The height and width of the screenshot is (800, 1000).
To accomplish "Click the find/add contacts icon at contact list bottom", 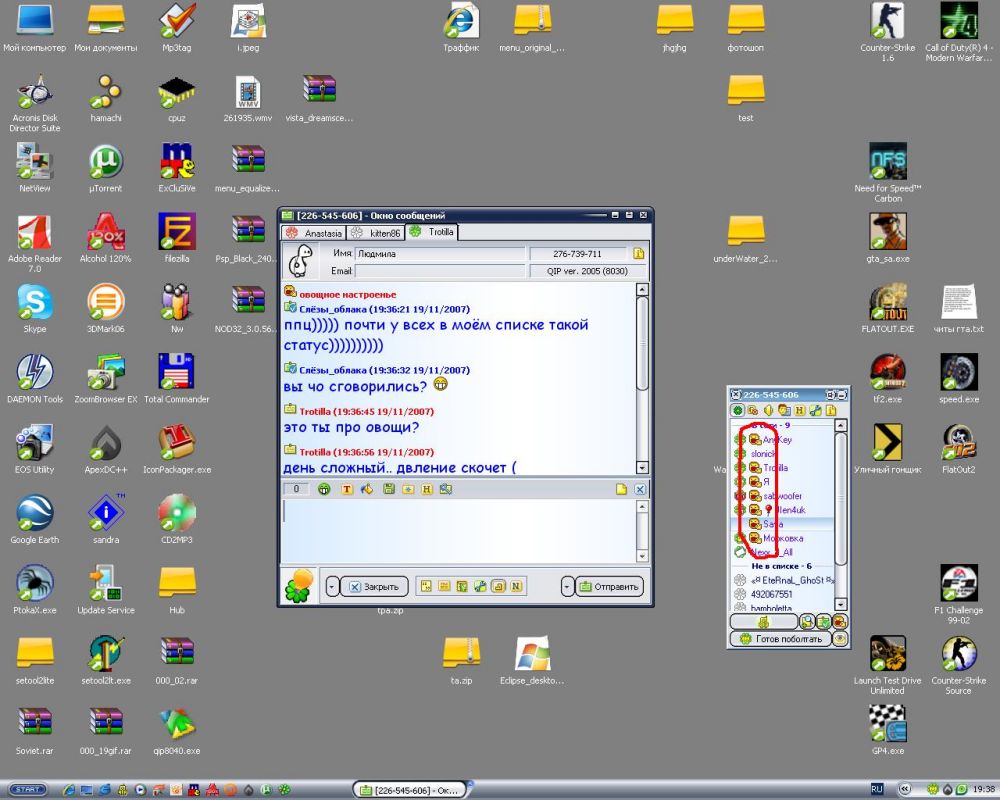I will pyautogui.click(x=807, y=621).
